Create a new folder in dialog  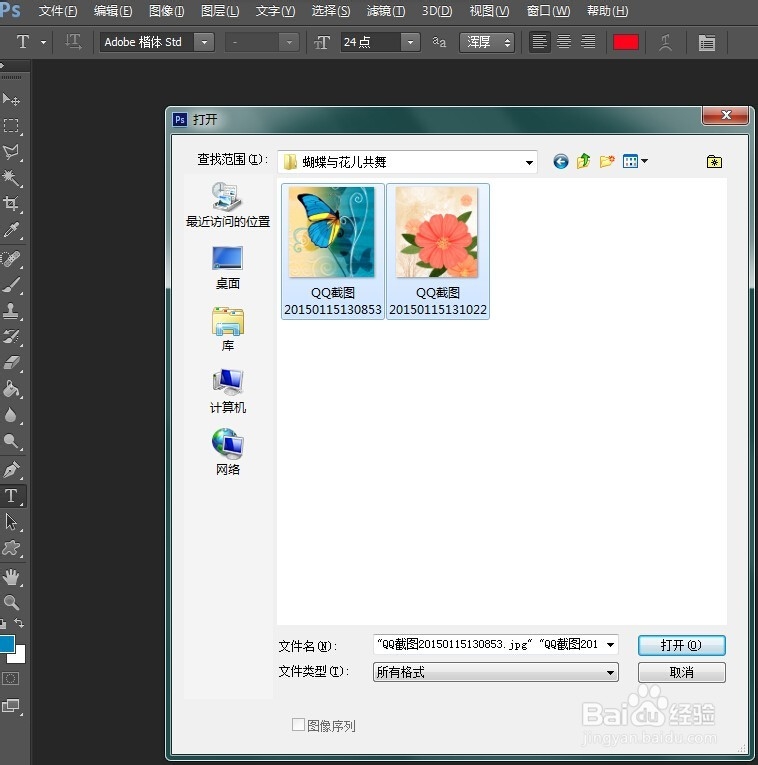pyautogui.click(x=607, y=161)
